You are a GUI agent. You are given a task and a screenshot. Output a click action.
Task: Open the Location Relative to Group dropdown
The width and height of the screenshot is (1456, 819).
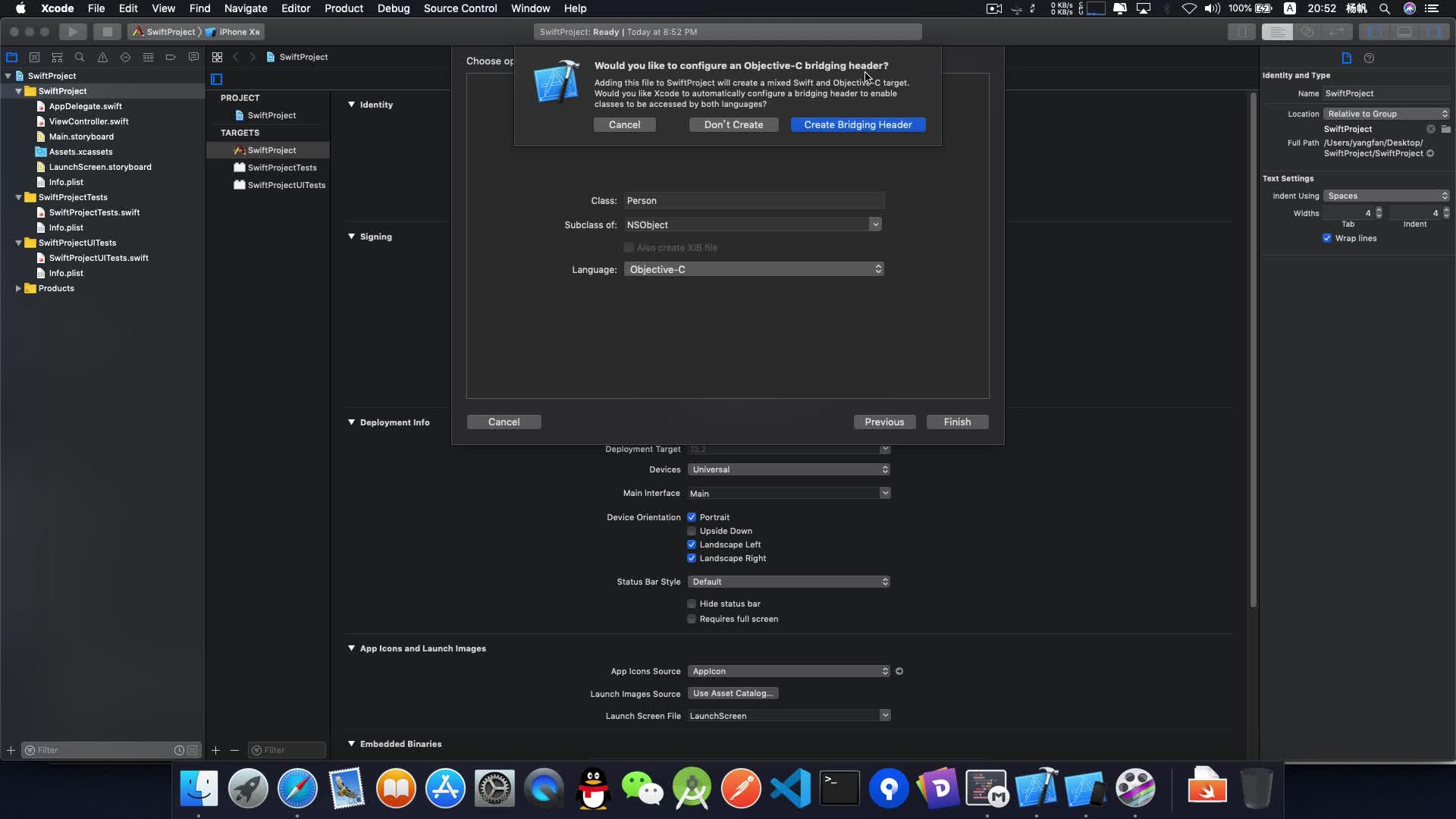tap(1386, 114)
